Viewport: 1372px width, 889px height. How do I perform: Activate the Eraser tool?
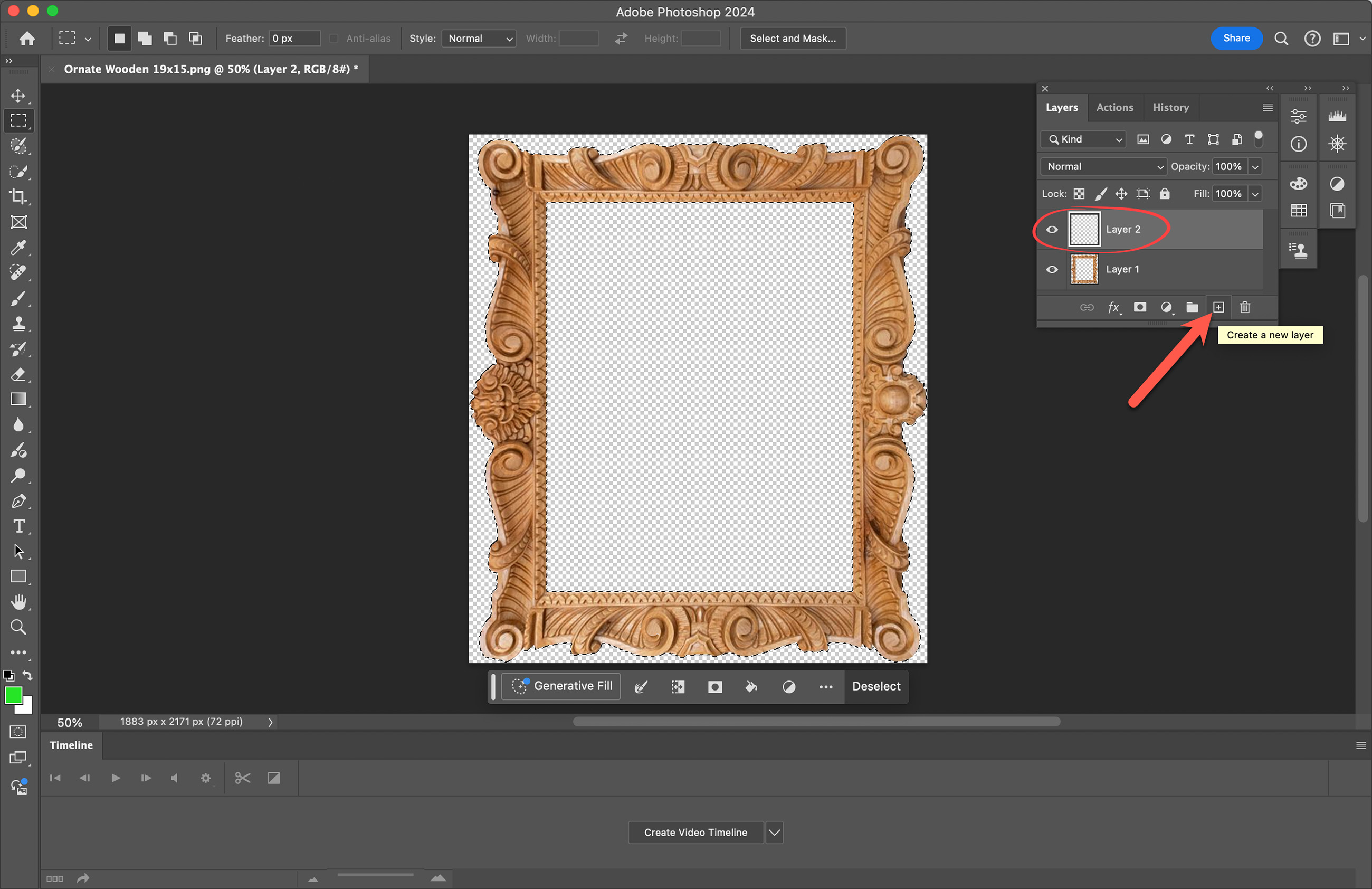coord(18,375)
